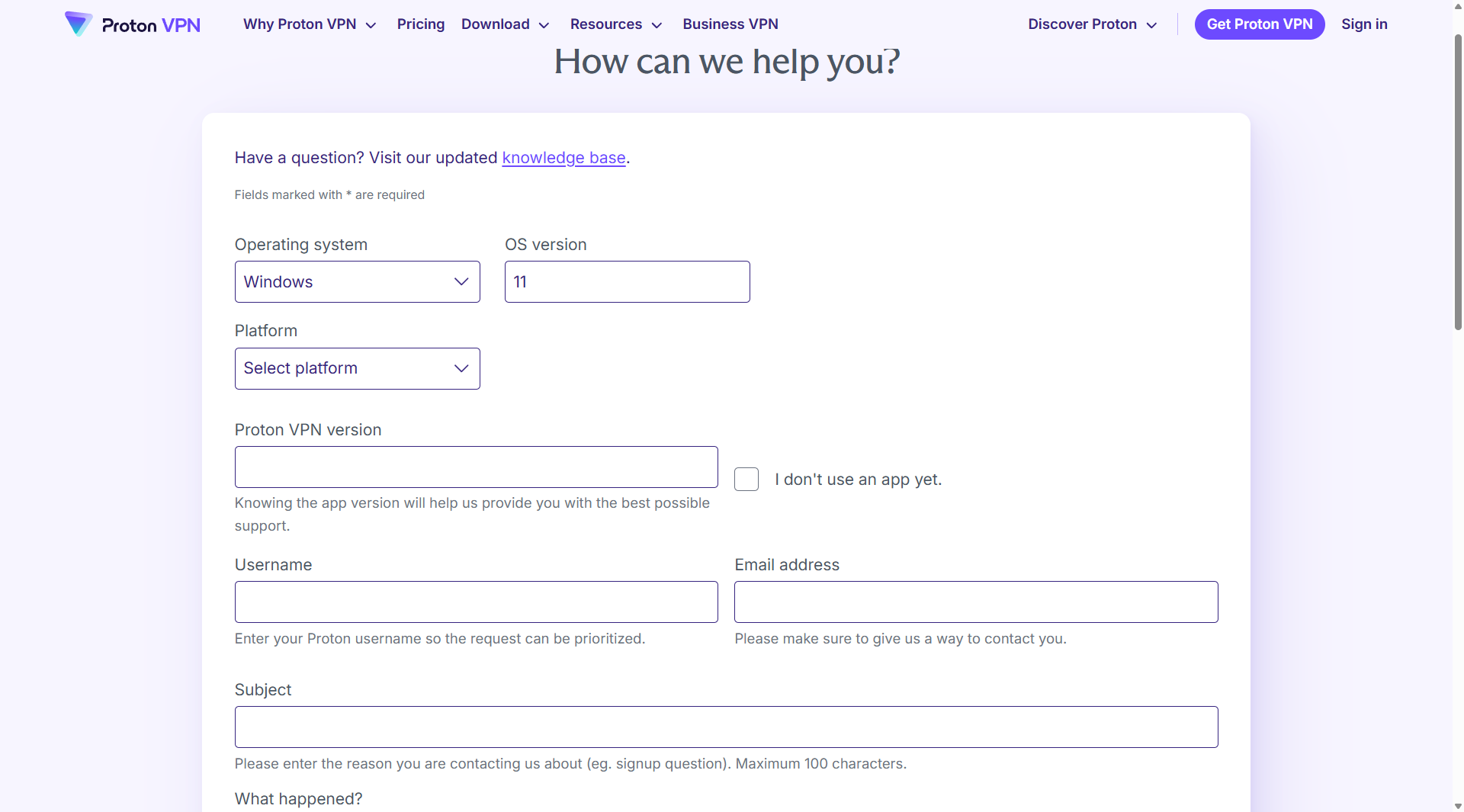This screenshot has width=1464, height=812.
Task: Open the Select platform dropdown
Action: (x=358, y=369)
